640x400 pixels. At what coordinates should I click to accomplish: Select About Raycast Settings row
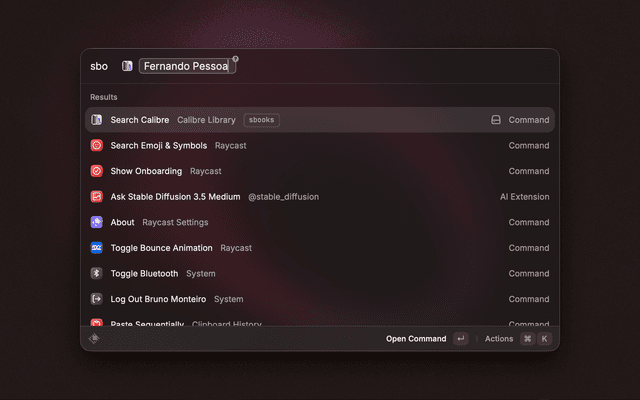click(320, 222)
